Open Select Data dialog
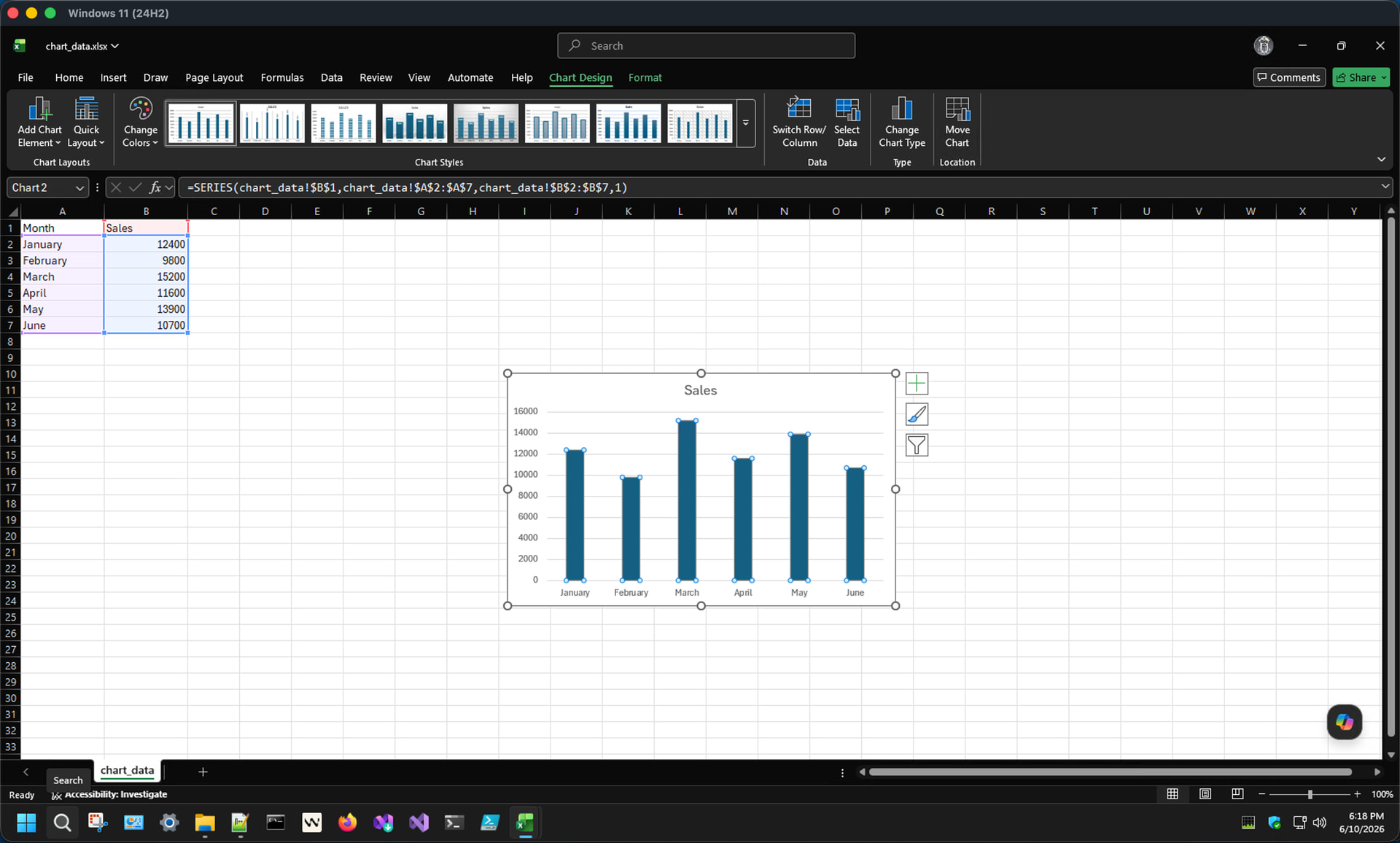1400x843 pixels. pyautogui.click(x=847, y=123)
